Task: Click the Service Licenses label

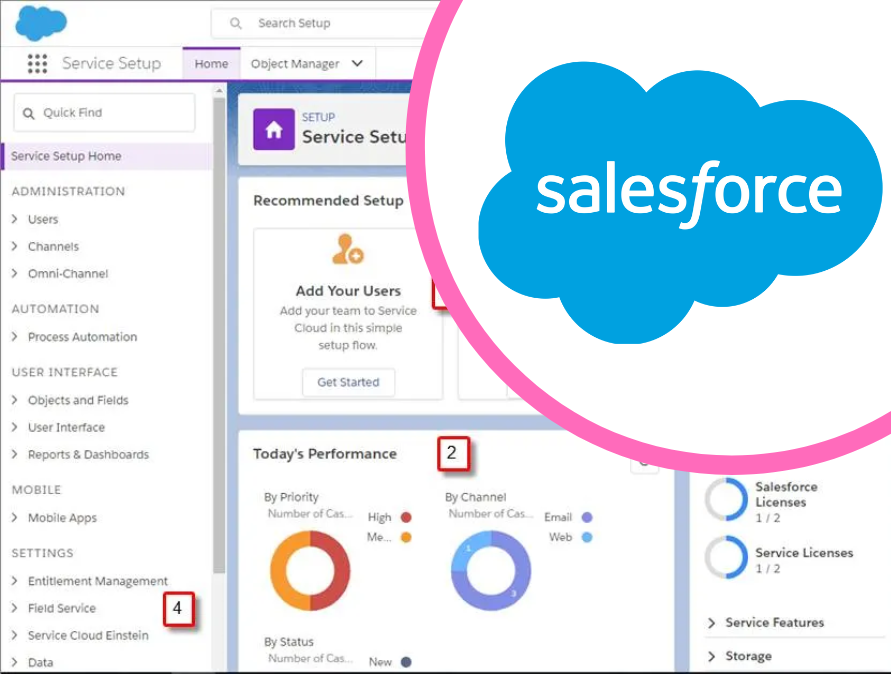Action: pyautogui.click(x=804, y=553)
